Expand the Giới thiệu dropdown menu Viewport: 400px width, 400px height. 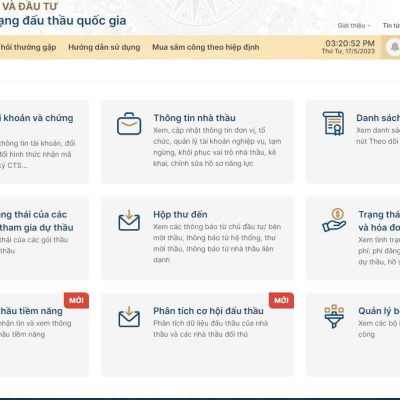tap(354, 26)
